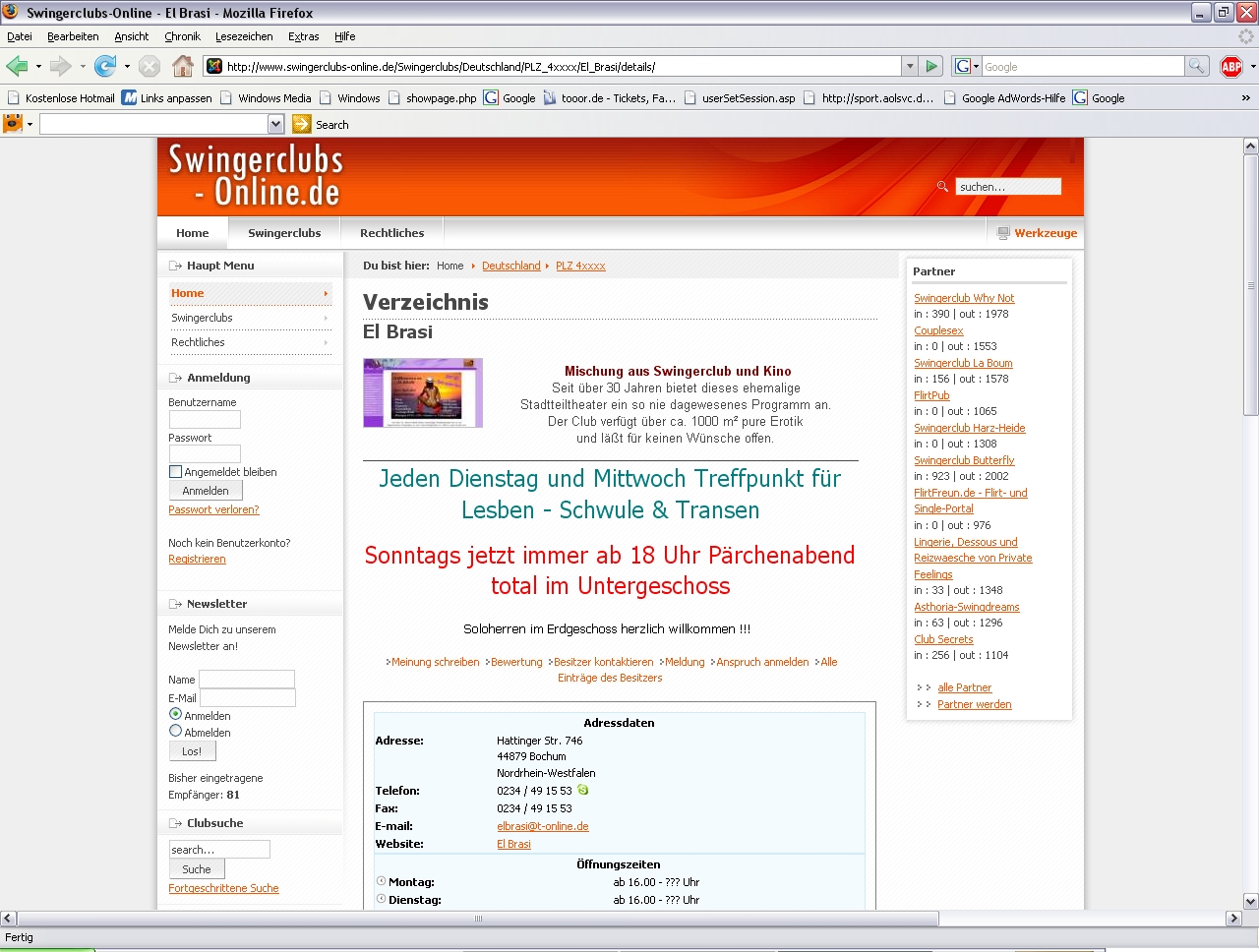Screen dimensions: 1259x952
Task: Open the Reload button dropdown arrow
Action: [127, 67]
